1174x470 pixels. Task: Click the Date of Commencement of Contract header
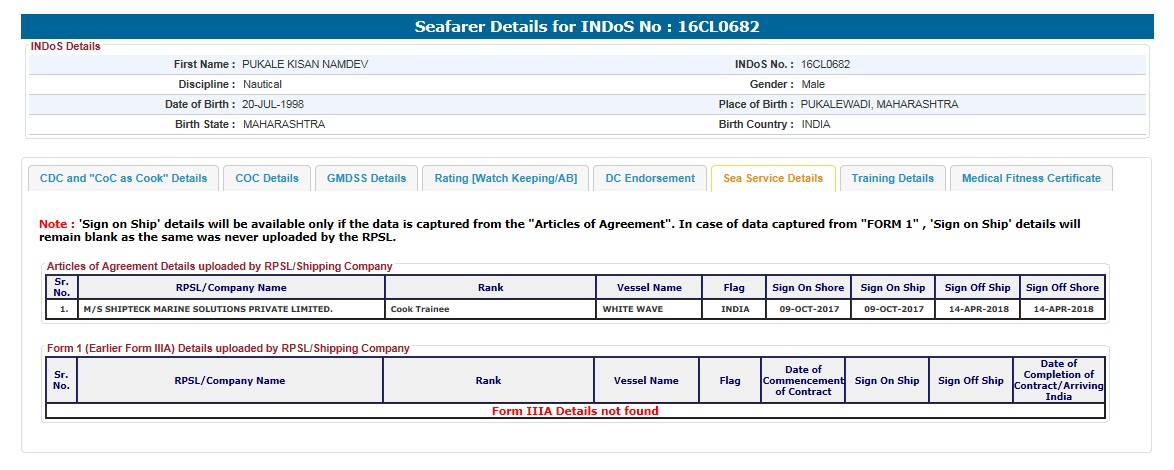802,381
